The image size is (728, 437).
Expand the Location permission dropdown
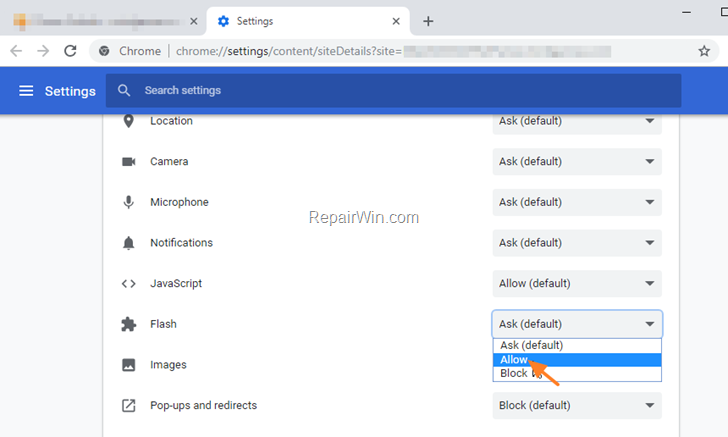click(x=577, y=122)
